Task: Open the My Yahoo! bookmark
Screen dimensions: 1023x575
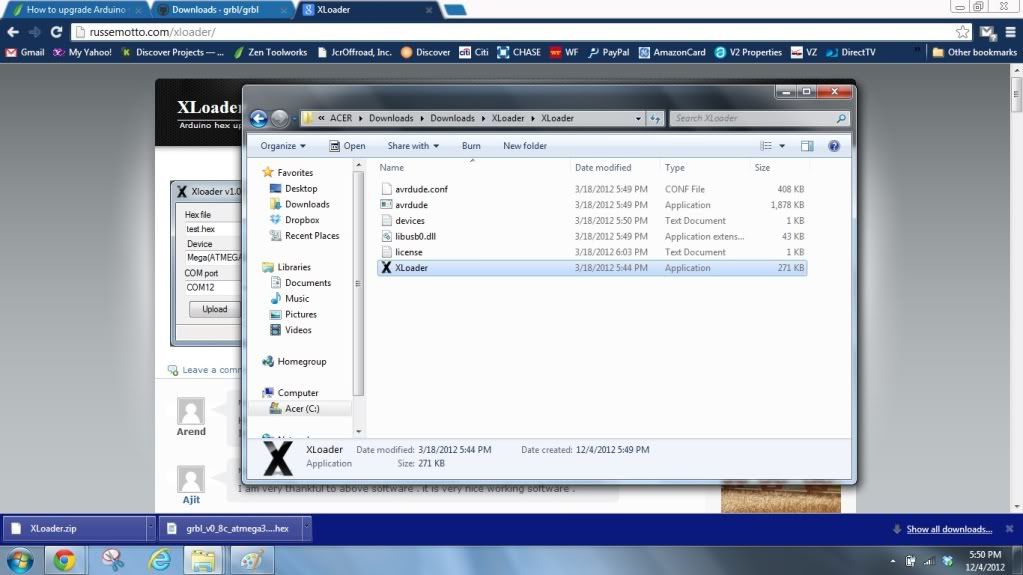Action: point(82,52)
